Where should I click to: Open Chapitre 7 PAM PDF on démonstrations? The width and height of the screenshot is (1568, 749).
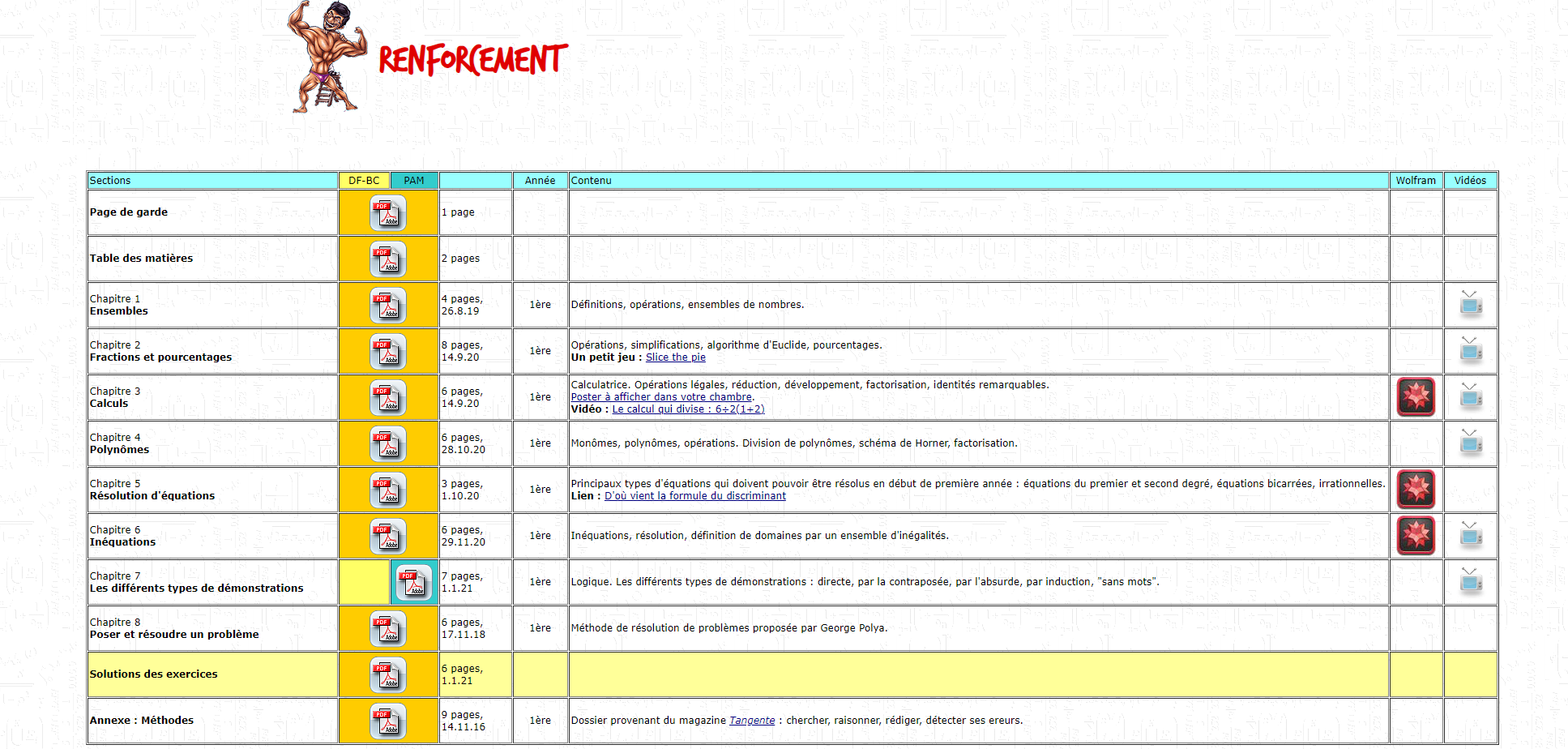tap(414, 582)
